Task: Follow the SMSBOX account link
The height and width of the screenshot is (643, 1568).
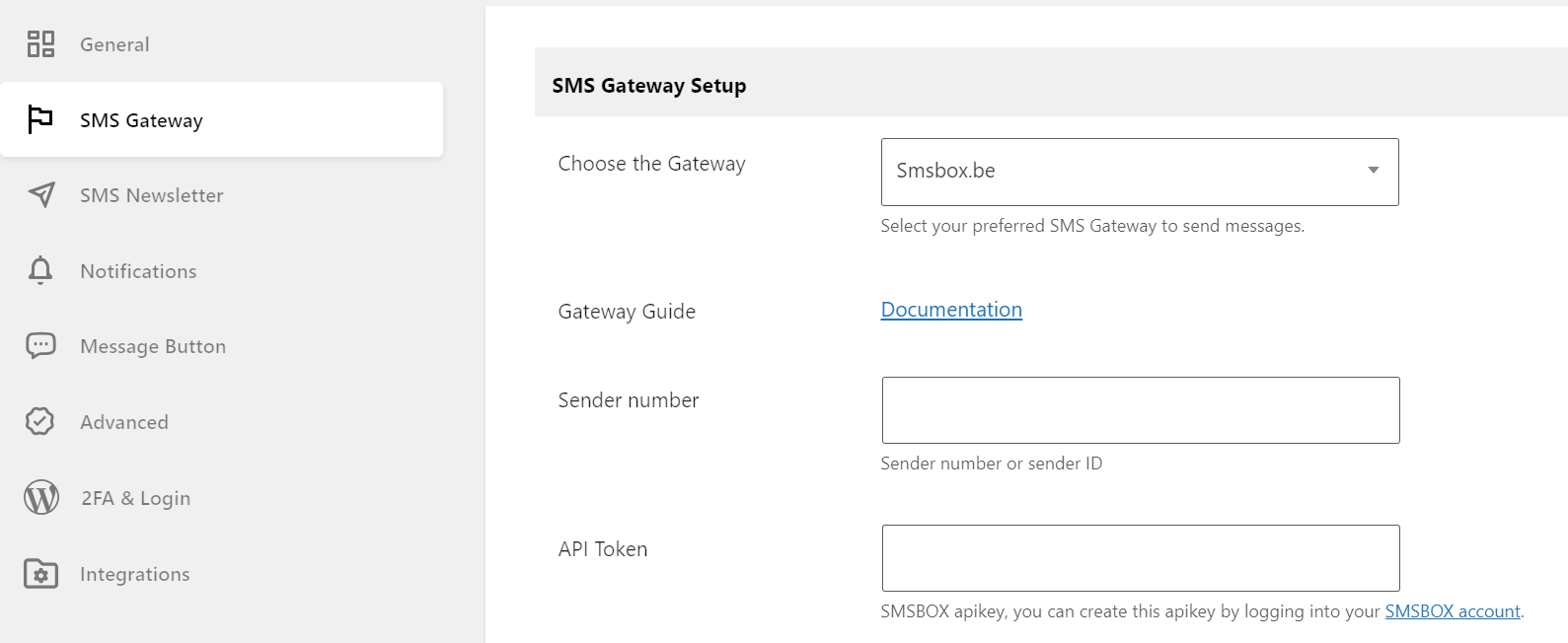Action: tap(1453, 611)
